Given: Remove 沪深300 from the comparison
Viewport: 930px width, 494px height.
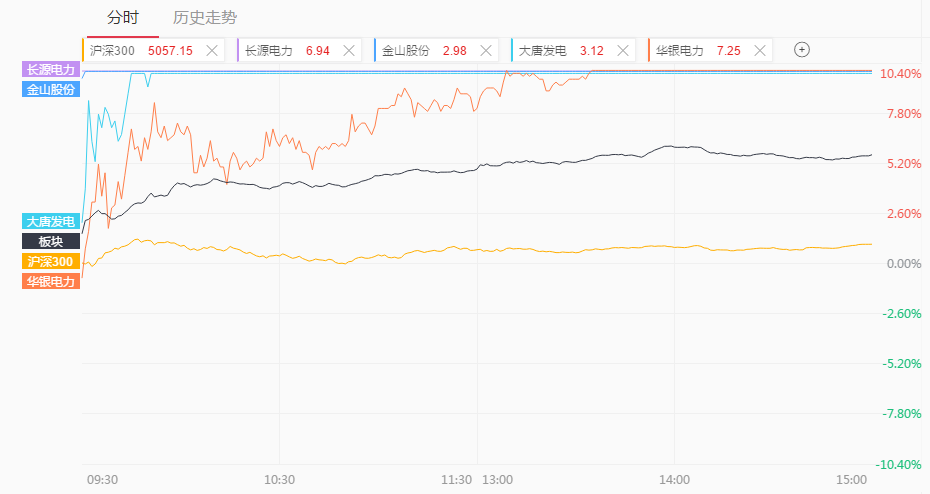Looking at the screenshot, I should [212, 50].
